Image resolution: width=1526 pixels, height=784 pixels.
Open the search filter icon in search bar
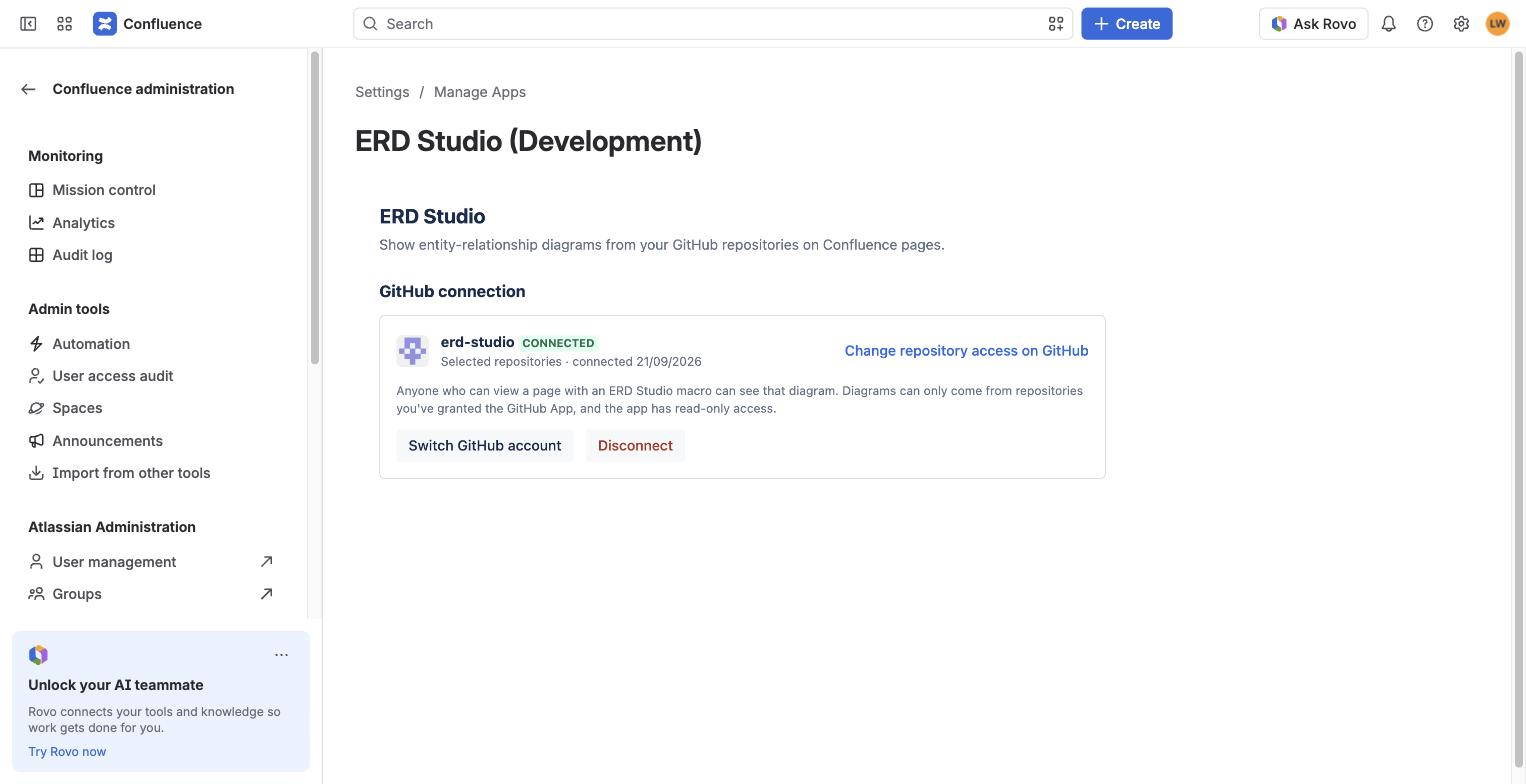pyautogui.click(x=1056, y=24)
